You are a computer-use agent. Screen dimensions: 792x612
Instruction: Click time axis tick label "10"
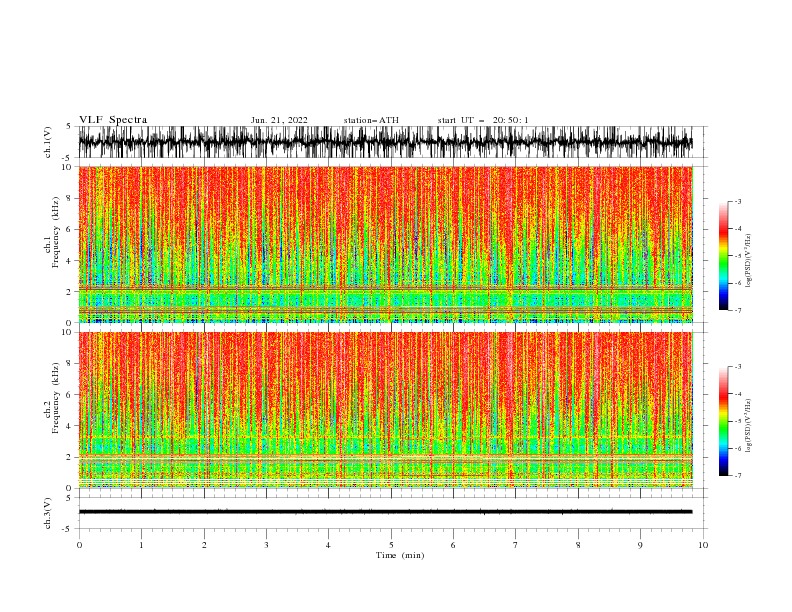(x=703, y=545)
